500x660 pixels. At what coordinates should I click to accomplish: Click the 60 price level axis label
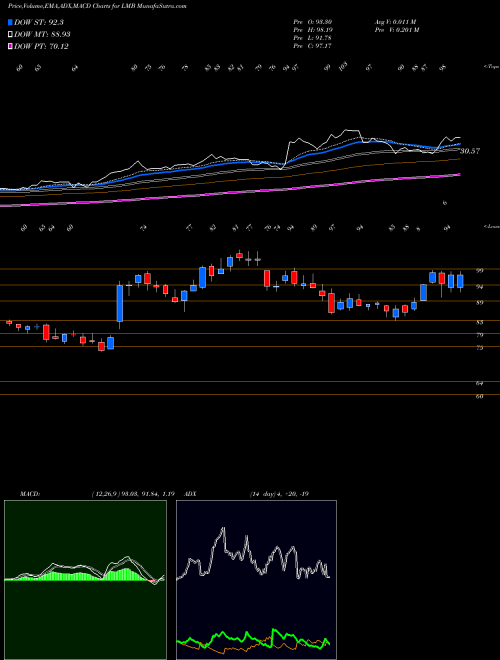click(479, 397)
